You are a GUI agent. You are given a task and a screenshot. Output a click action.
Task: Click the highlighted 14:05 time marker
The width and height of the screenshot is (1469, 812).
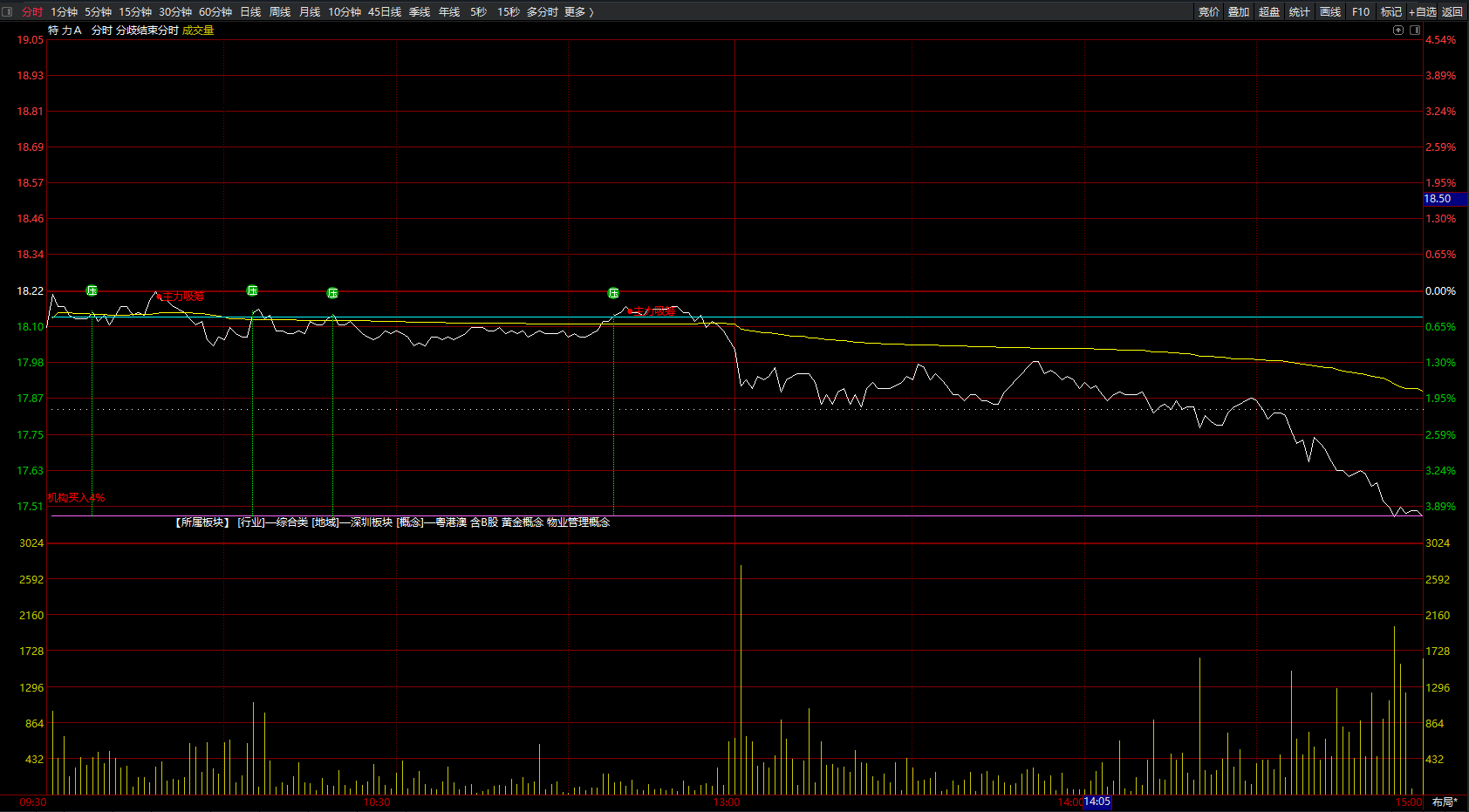[x=1097, y=802]
